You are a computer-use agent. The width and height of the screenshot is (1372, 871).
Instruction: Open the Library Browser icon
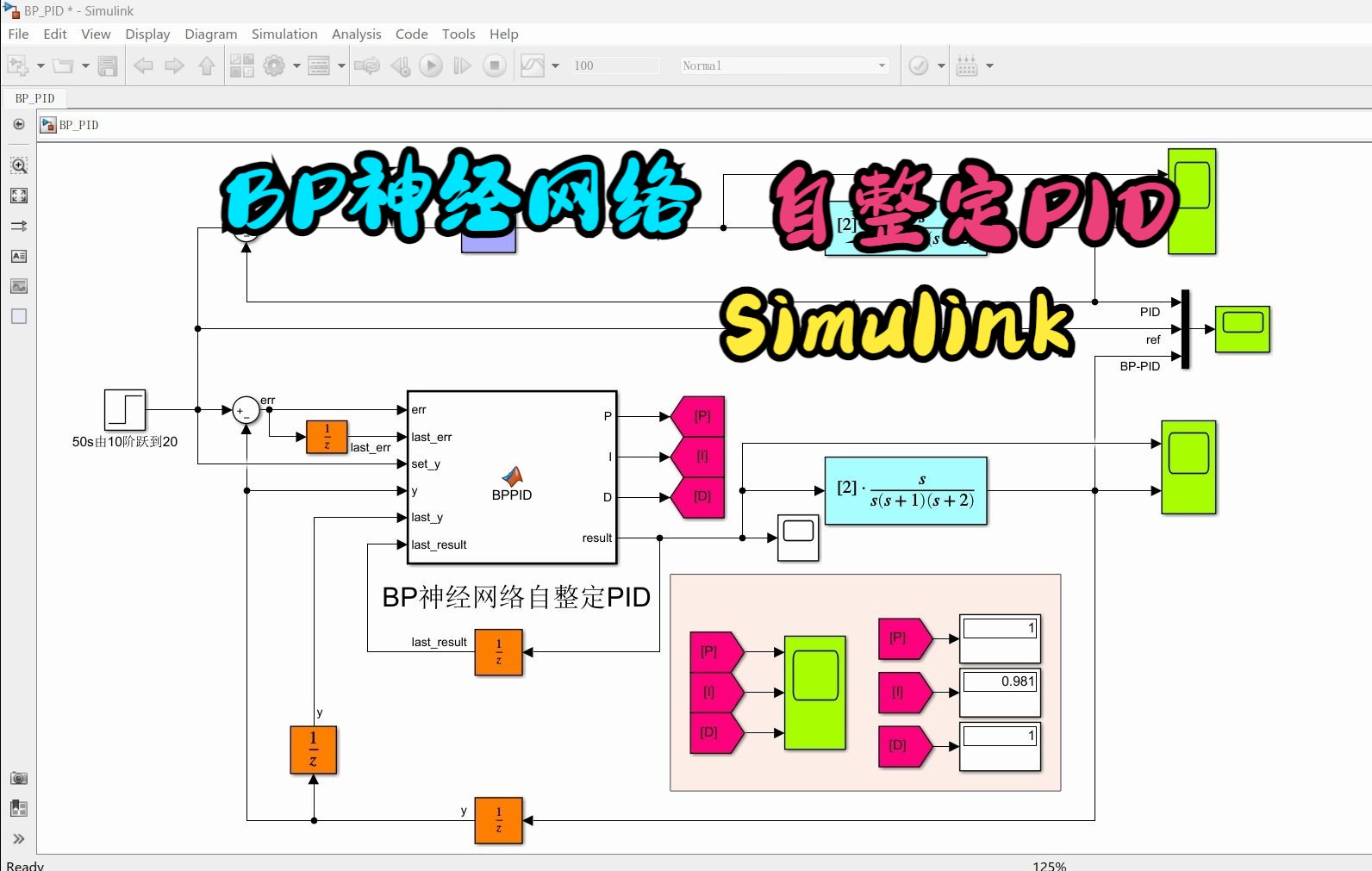click(x=242, y=65)
